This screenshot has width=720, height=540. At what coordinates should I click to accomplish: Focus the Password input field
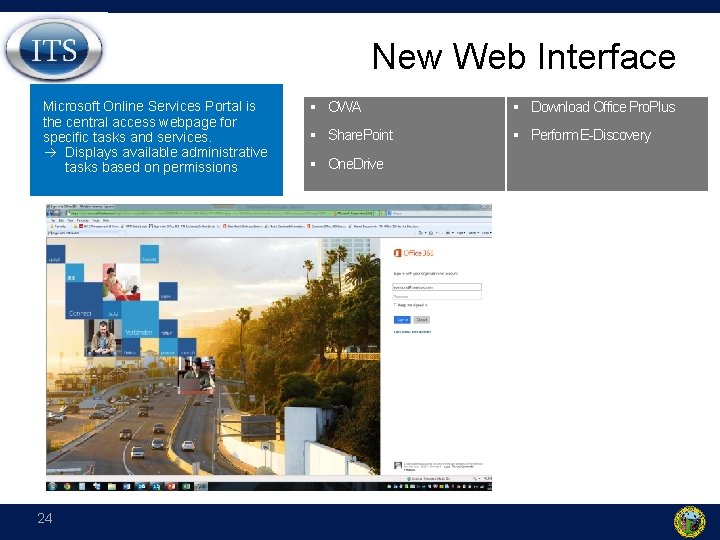tap(437, 297)
